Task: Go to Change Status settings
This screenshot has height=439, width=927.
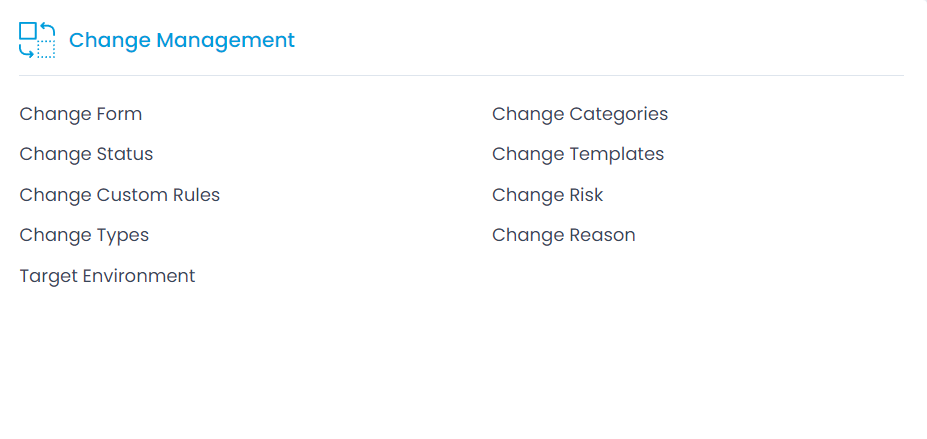Action: pyautogui.click(x=86, y=154)
